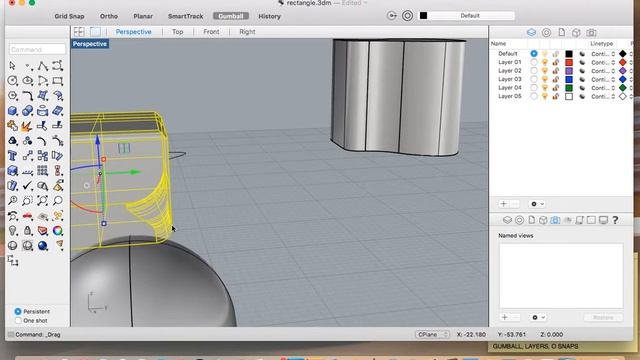Toggle four-viewport layout icon

pyautogui.click(x=79, y=32)
